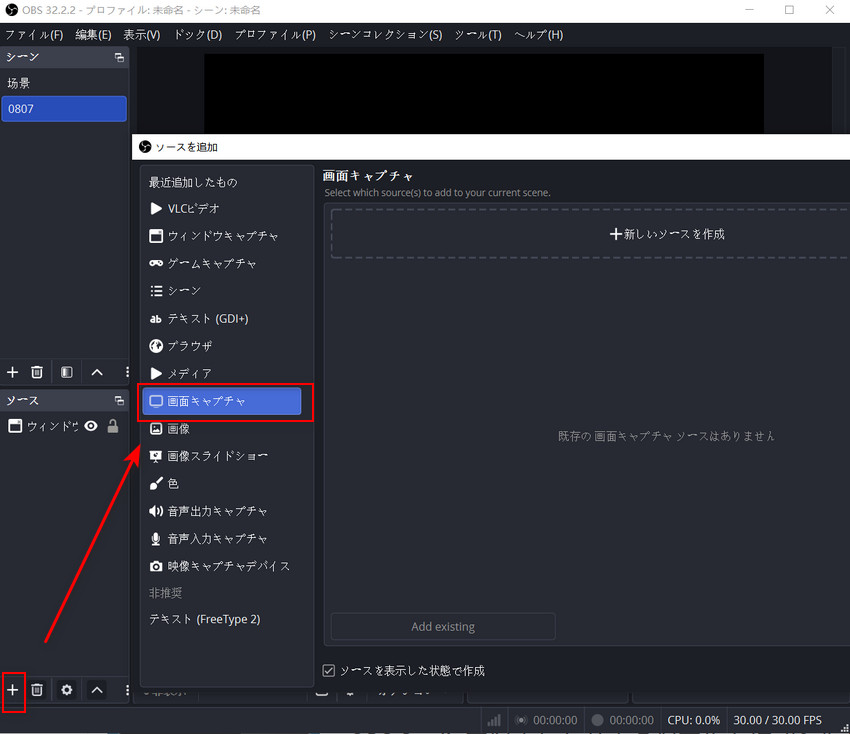
Task: Remove selected source with trash icon
Action: 37,690
